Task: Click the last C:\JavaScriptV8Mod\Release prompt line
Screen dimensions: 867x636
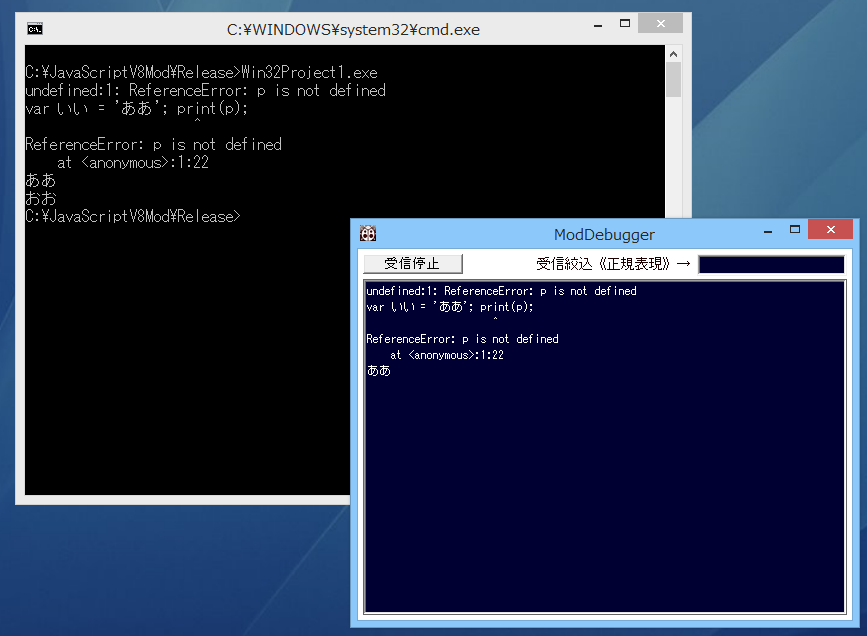Action: [132, 216]
